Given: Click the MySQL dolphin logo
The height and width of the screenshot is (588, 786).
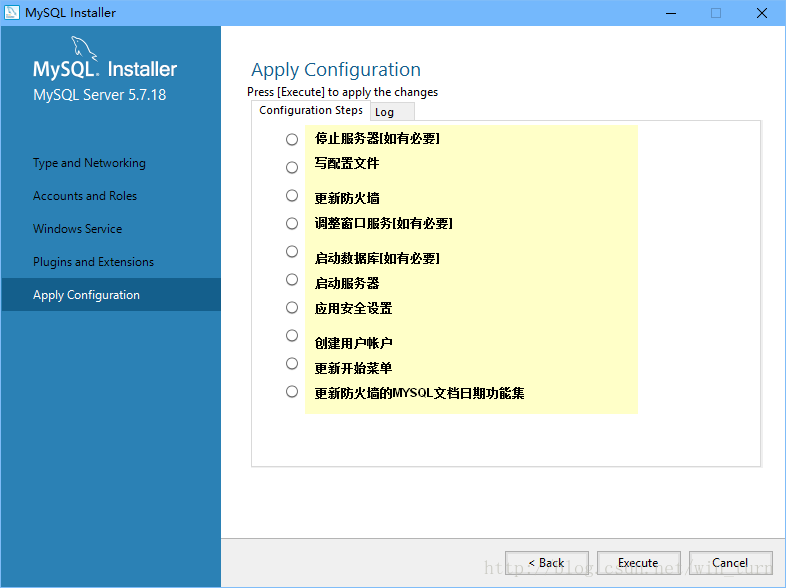Looking at the screenshot, I should click(84, 48).
